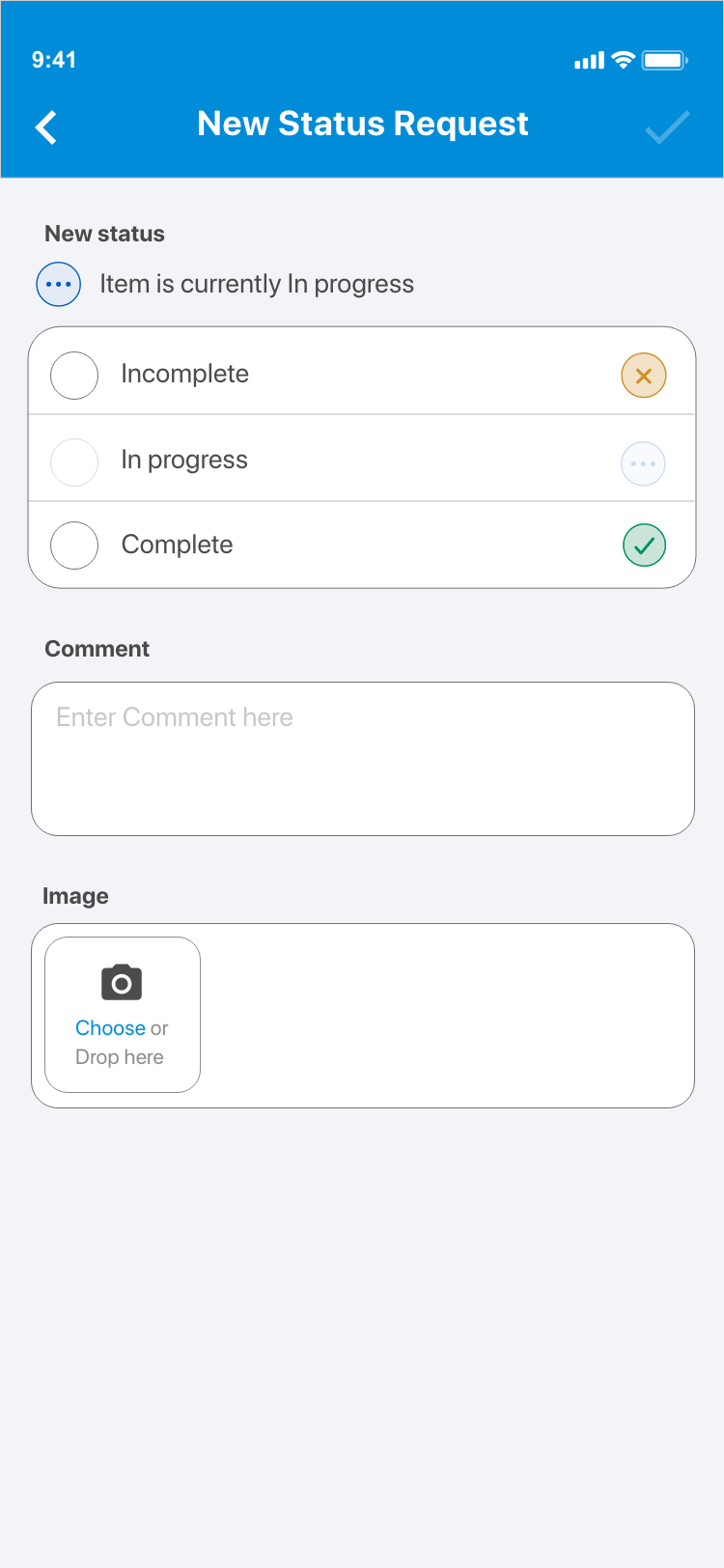Click the faded dots In progress icon
The image size is (724, 1568).
pyautogui.click(x=643, y=463)
